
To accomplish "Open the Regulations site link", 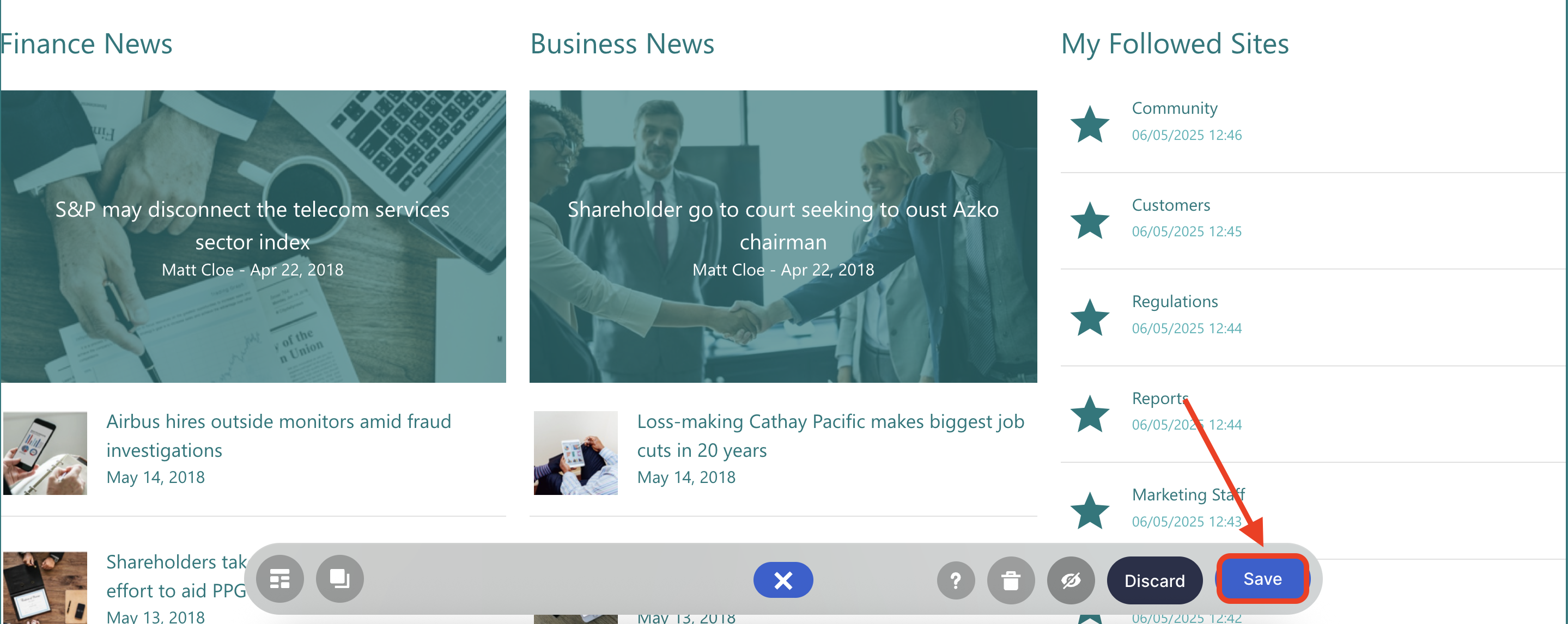I will click(1175, 302).
